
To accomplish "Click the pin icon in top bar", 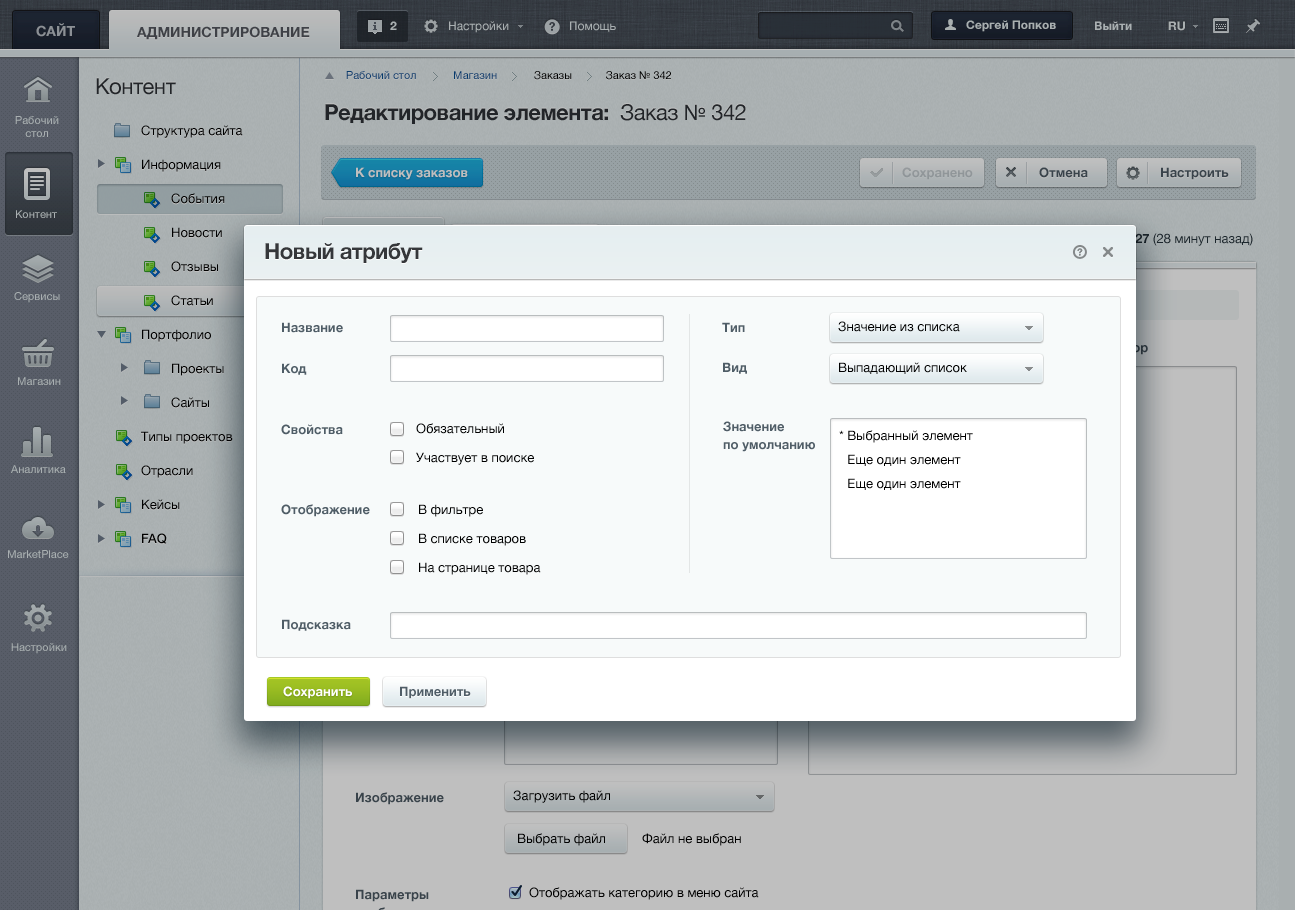I will point(1253,26).
